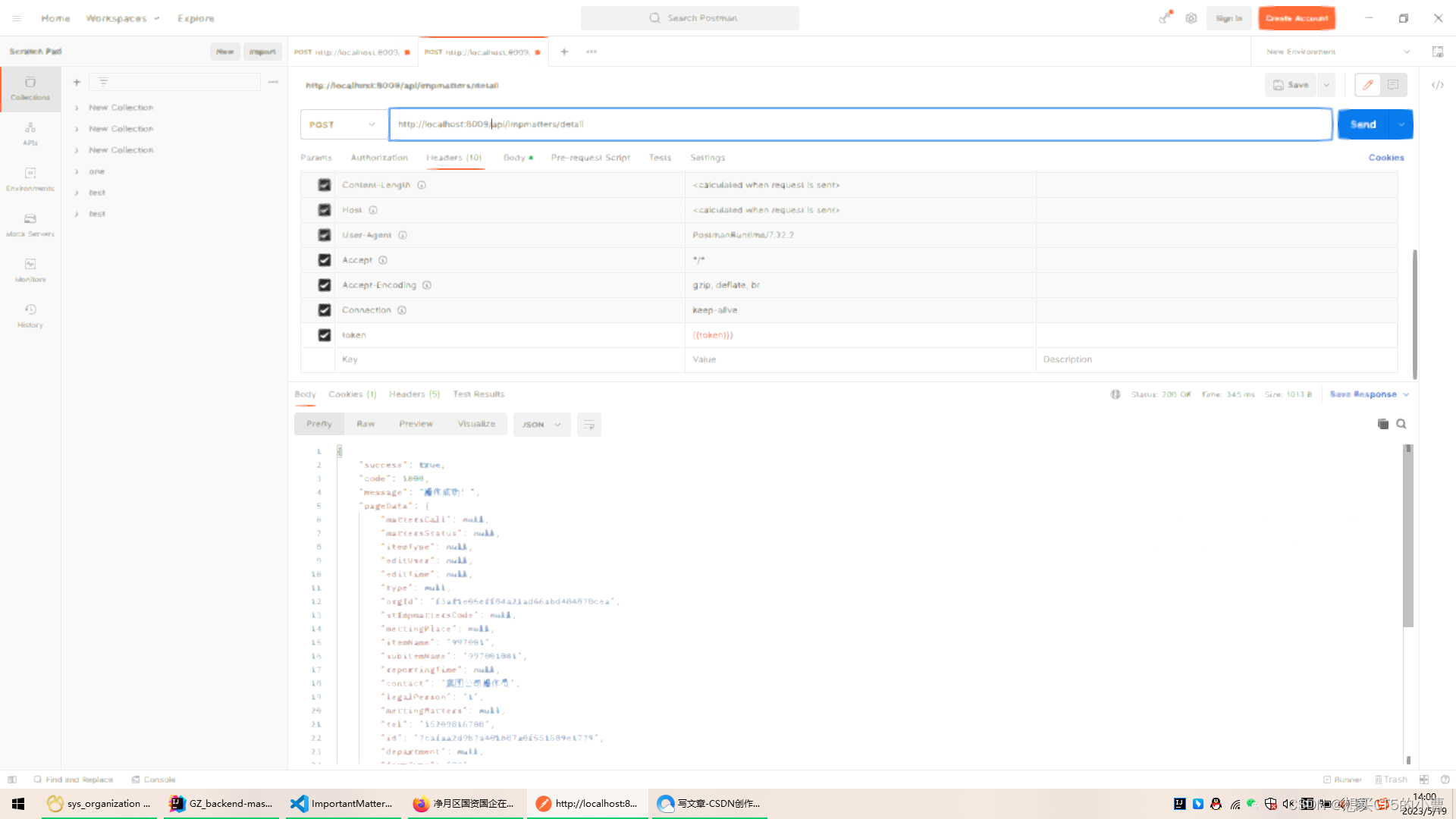The height and width of the screenshot is (819, 1456).
Task: Open the code snippet panel icon
Action: pos(1437,85)
